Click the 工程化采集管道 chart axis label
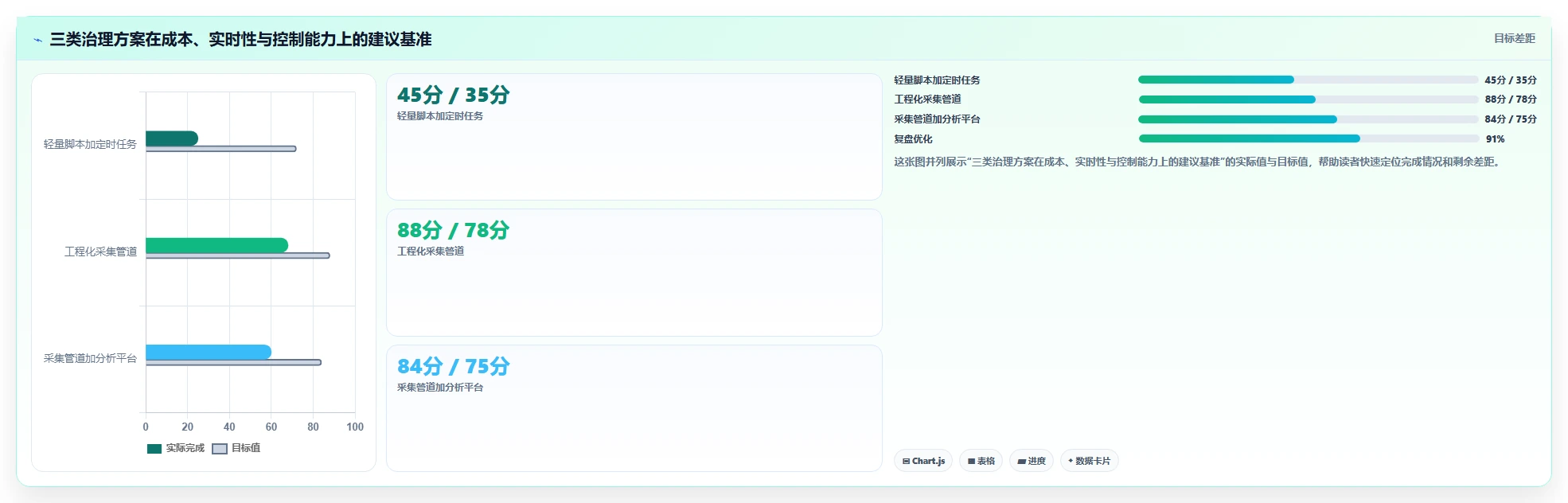 tap(100, 251)
